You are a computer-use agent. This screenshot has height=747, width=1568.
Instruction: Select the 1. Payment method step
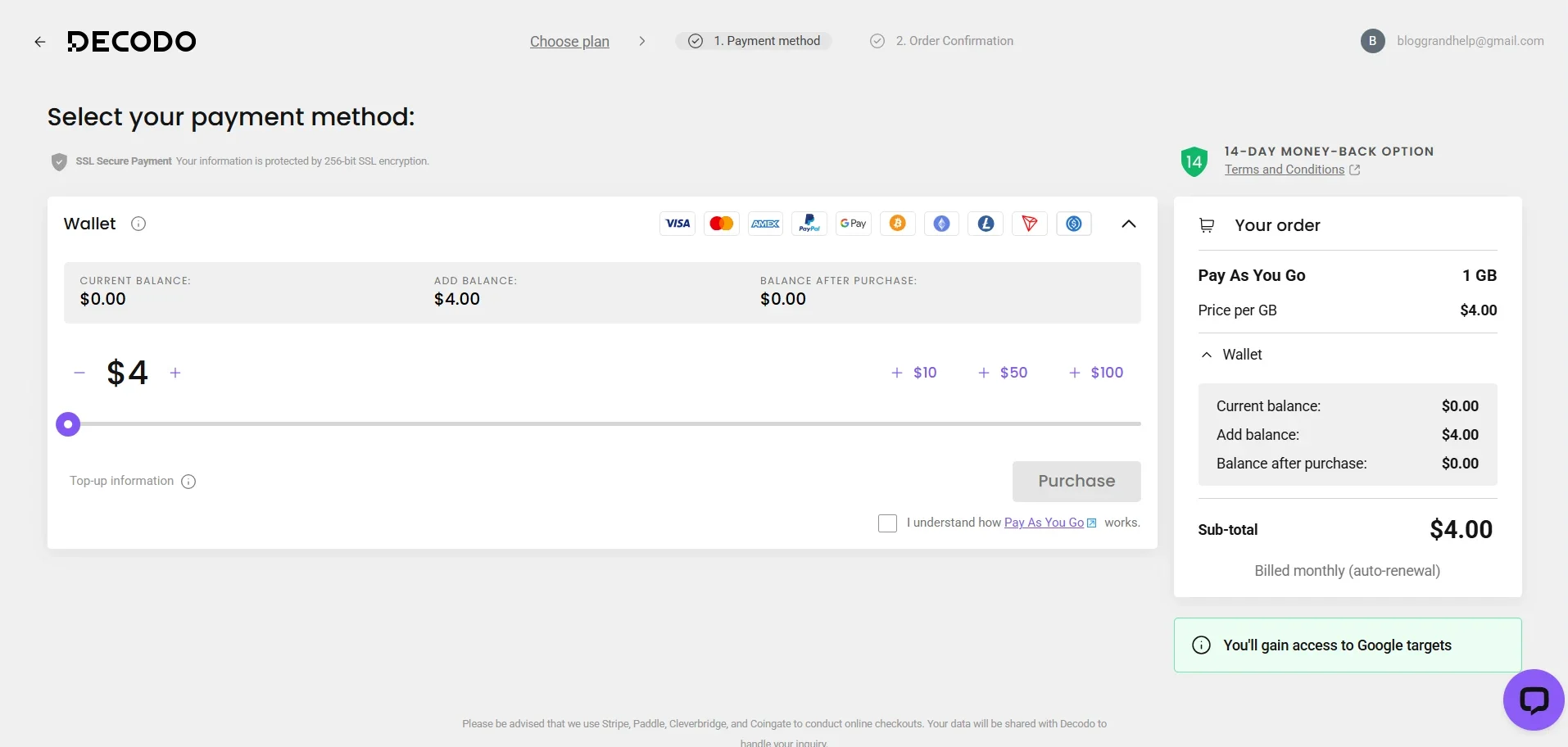(754, 41)
